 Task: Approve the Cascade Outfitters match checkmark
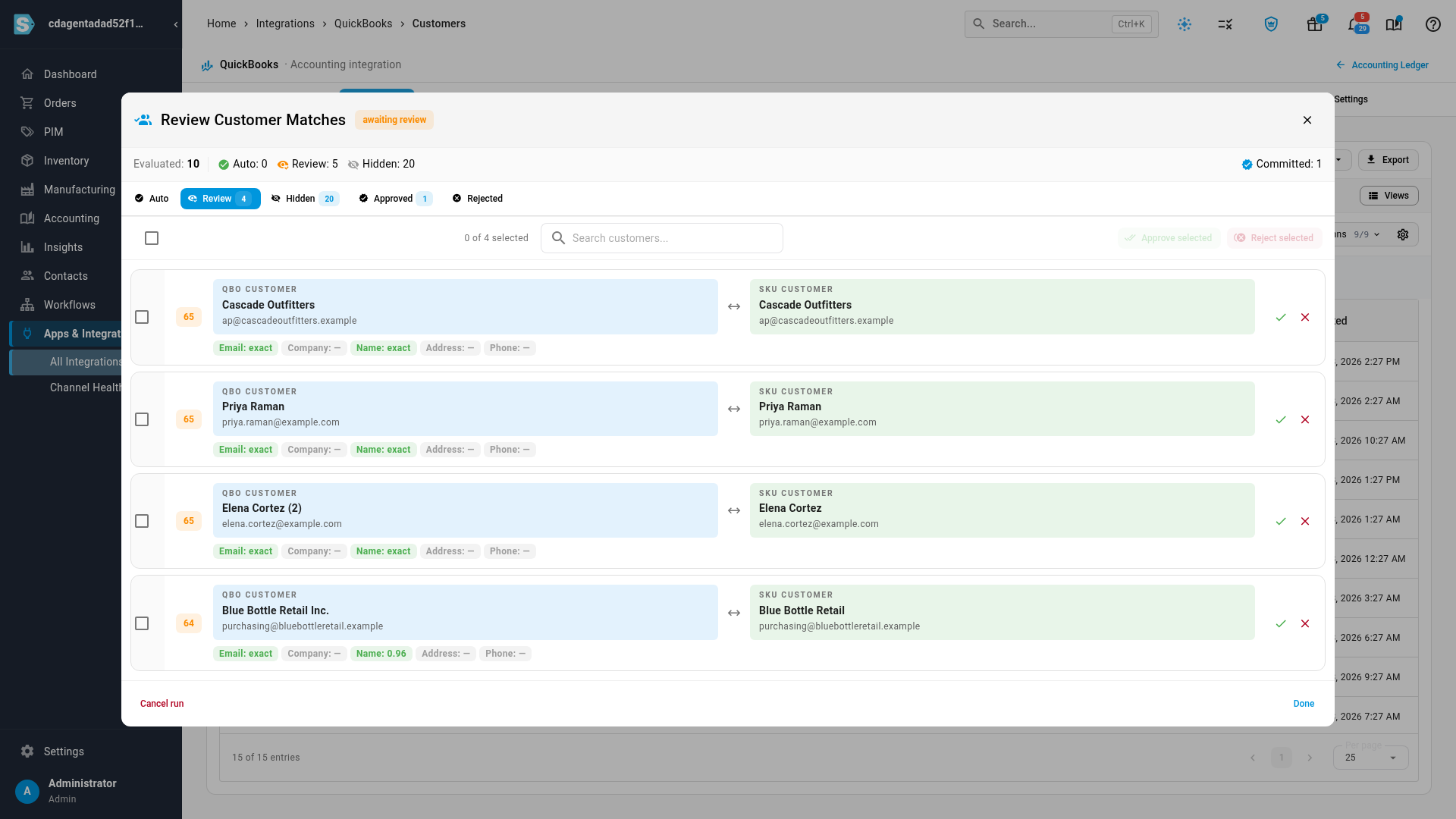[x=1281, y=317]
